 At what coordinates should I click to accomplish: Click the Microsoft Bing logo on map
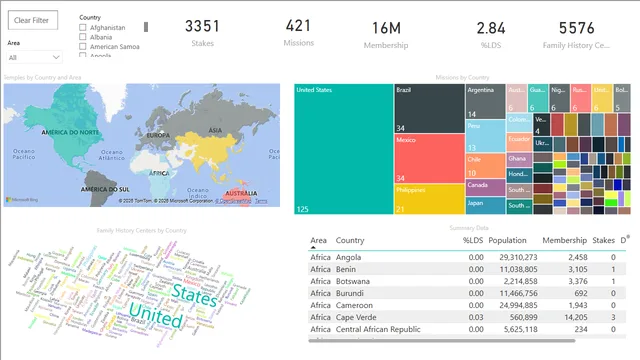click(x=22, y=200)
